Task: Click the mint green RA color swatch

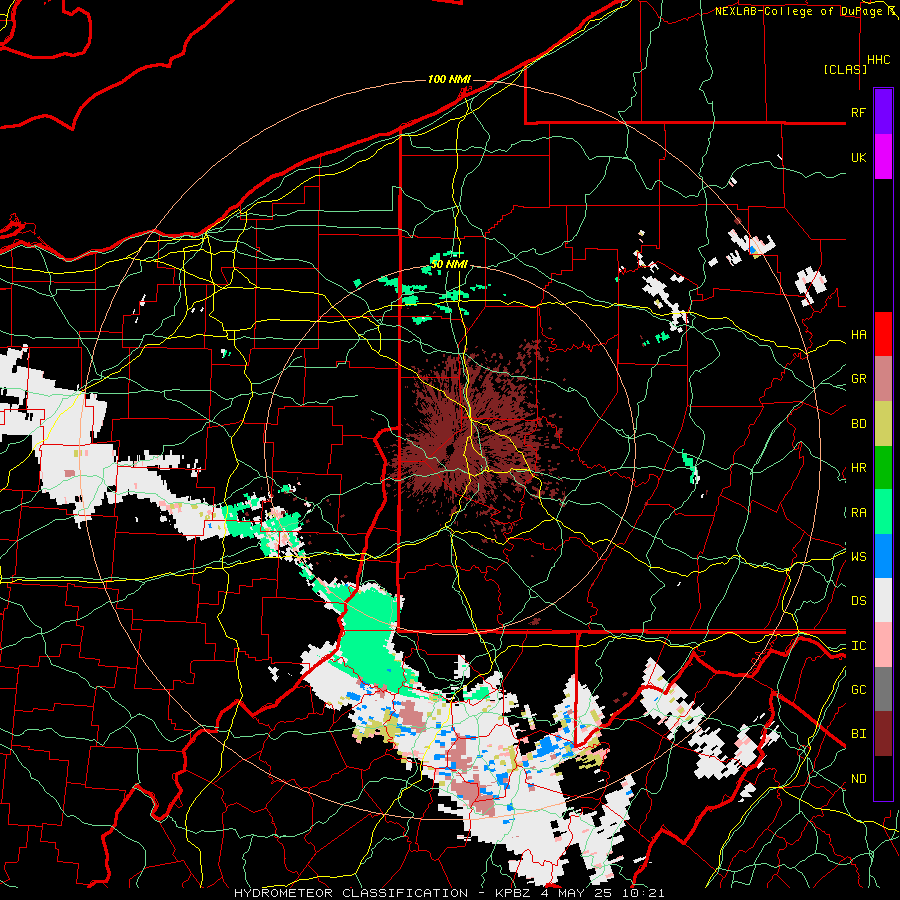Action: pyautogui.click(x=883, y=512)
